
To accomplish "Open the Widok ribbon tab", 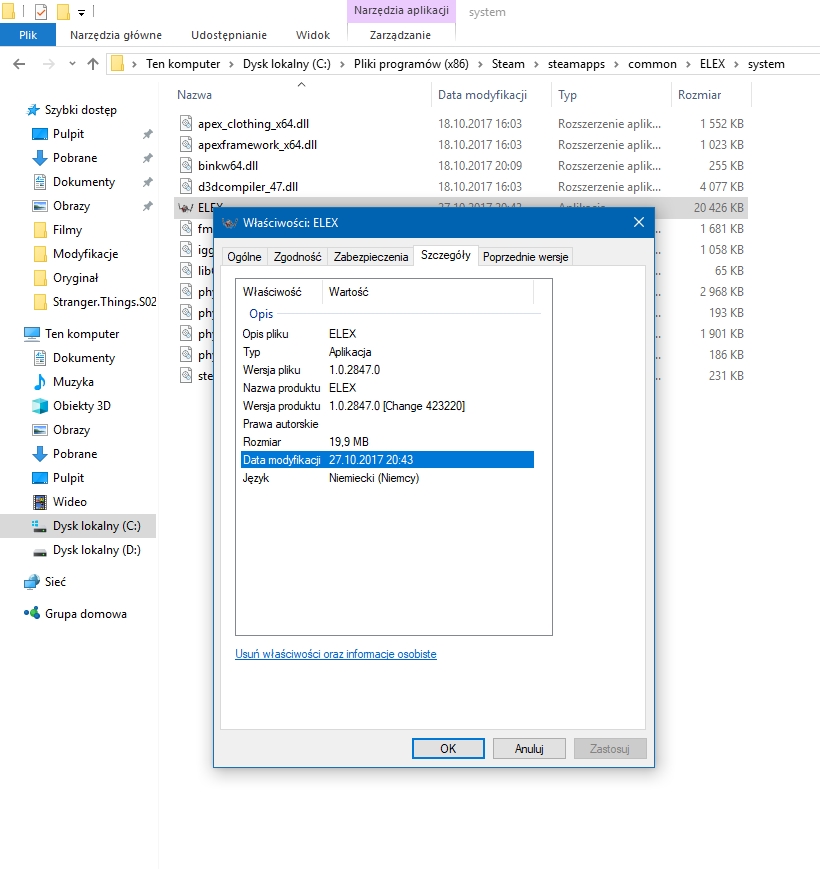I will 313,35.
